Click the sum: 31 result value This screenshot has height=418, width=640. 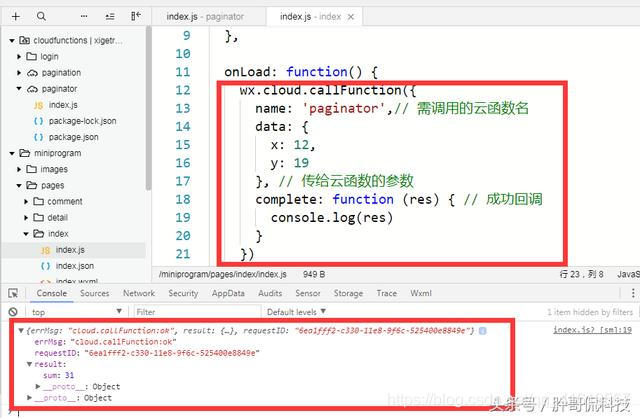(58, 375)
